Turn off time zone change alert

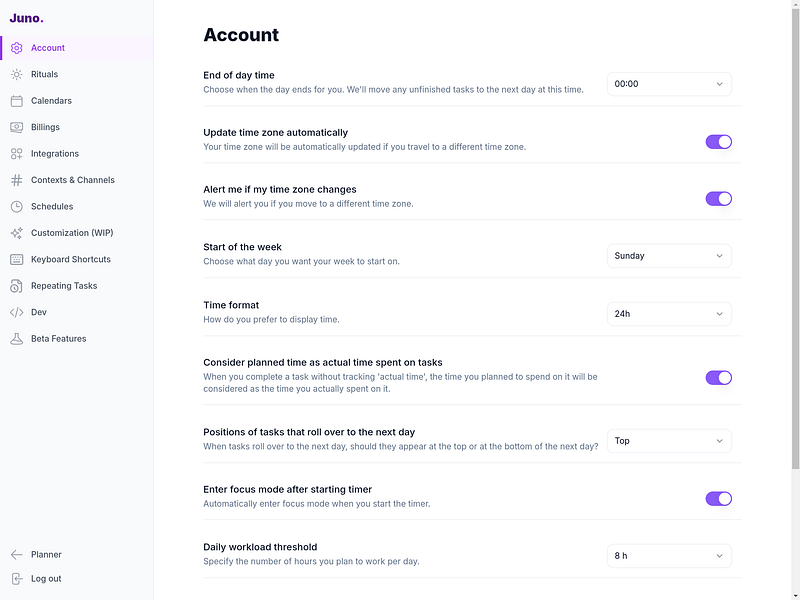[x=718, y=199]
